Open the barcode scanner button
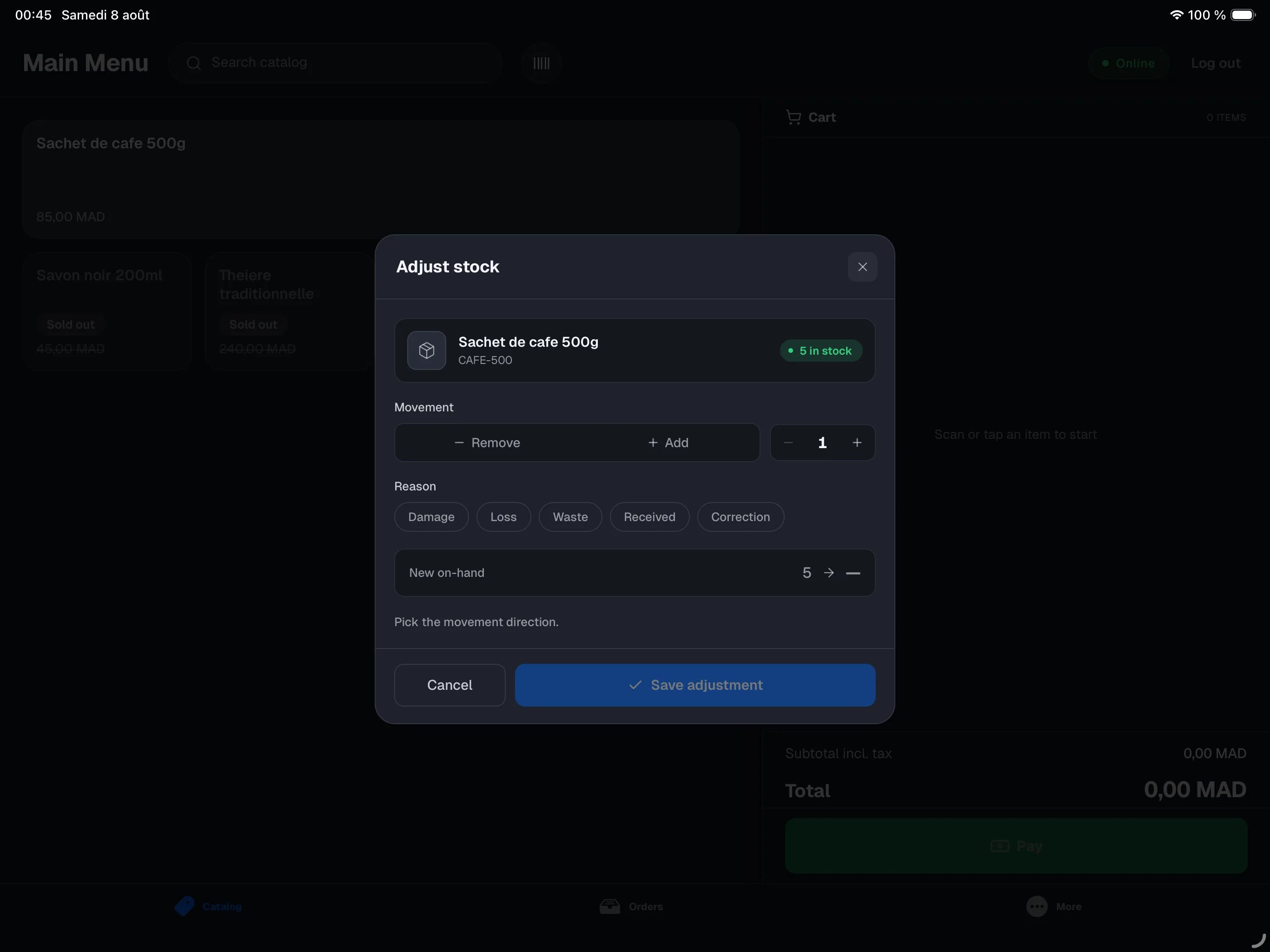The image size is (1270, 952). point(541,63)
